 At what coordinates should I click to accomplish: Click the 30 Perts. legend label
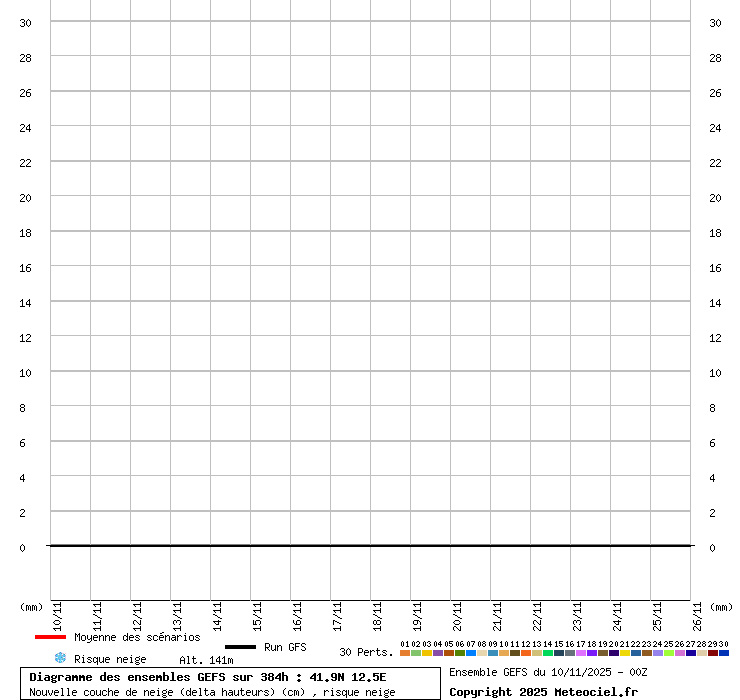[x=366, y=652]
